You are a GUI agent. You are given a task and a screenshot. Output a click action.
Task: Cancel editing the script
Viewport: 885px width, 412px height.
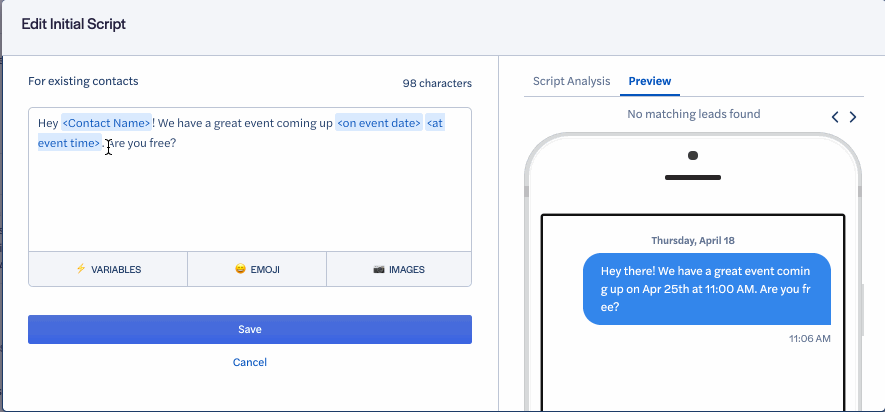(x=249, y=362)
